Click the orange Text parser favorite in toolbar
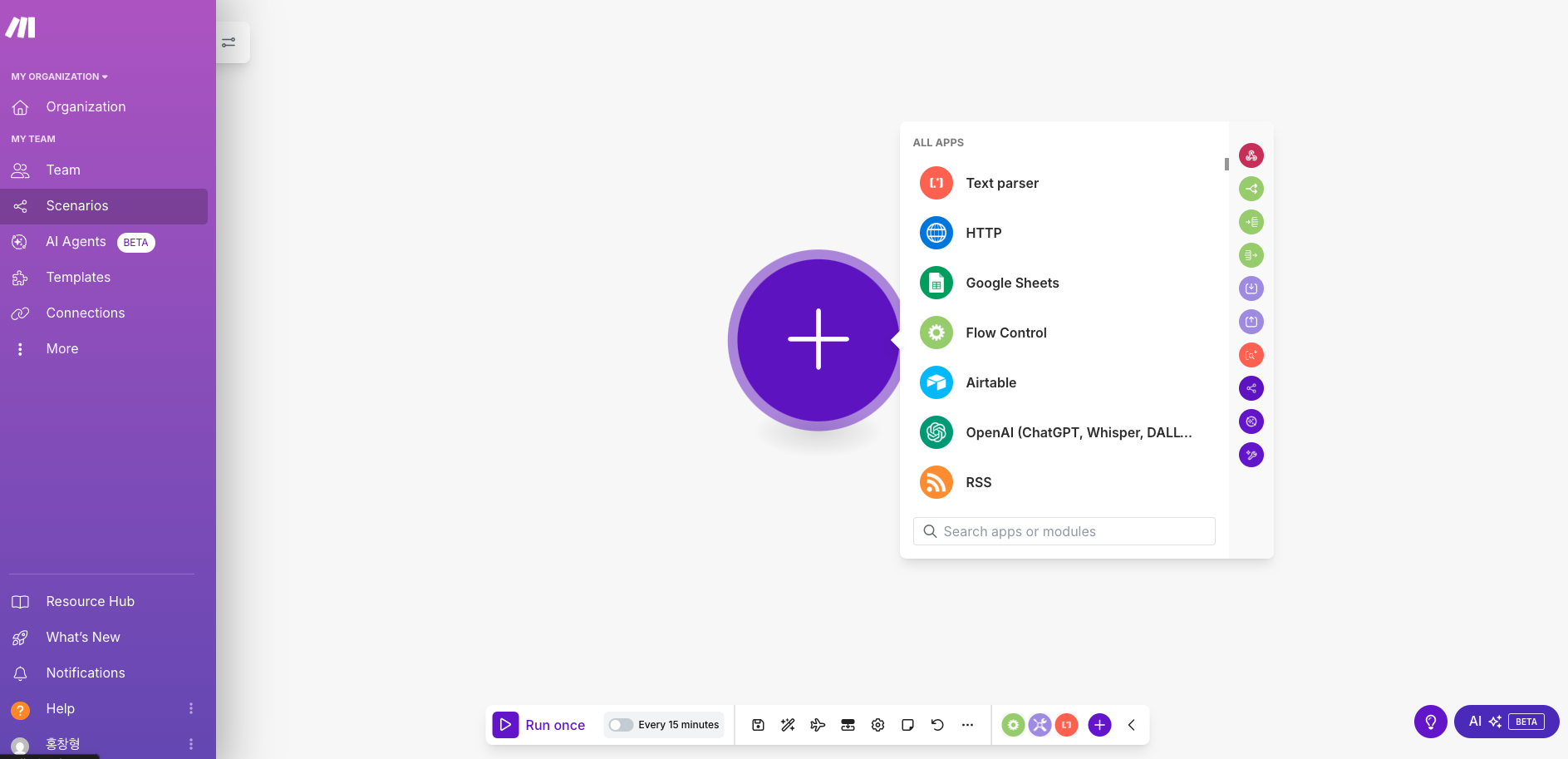 point(1066,725)
